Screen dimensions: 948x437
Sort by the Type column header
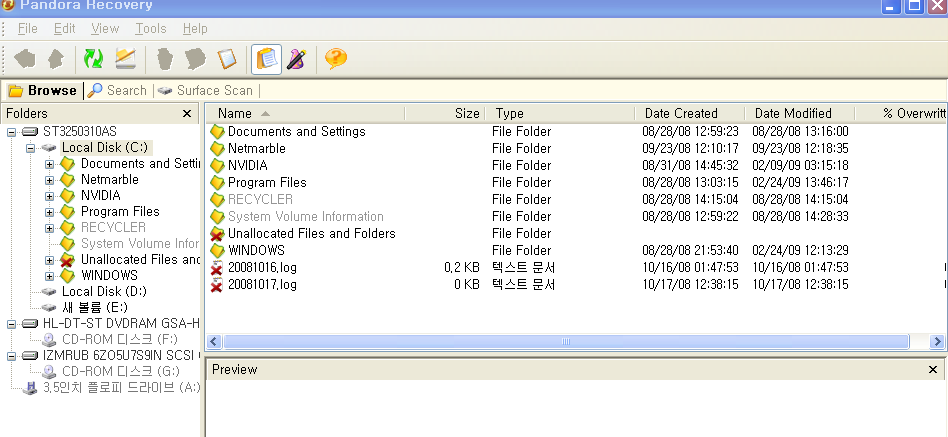pos(560,114)
